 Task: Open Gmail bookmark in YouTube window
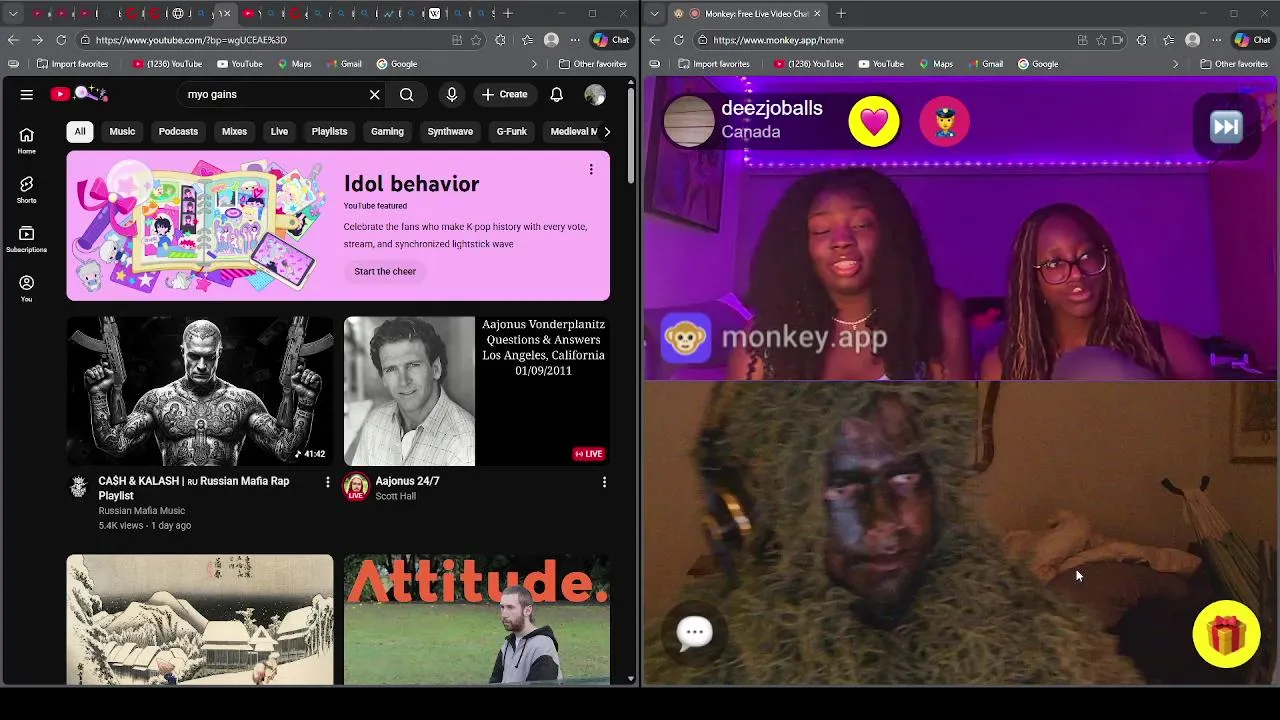point(343,64)
